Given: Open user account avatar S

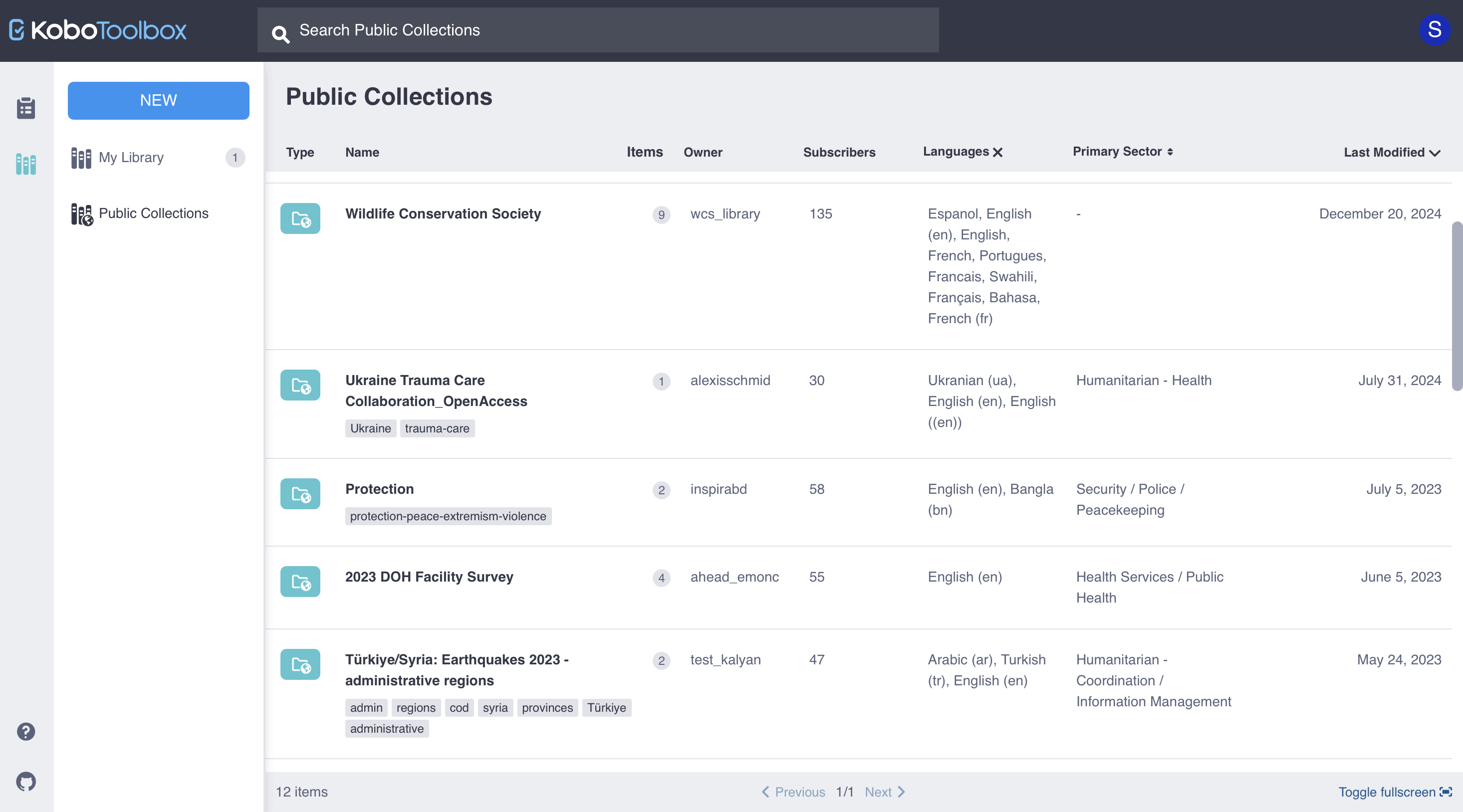Looking at the screenshot, I should (x=1434, y=29).
